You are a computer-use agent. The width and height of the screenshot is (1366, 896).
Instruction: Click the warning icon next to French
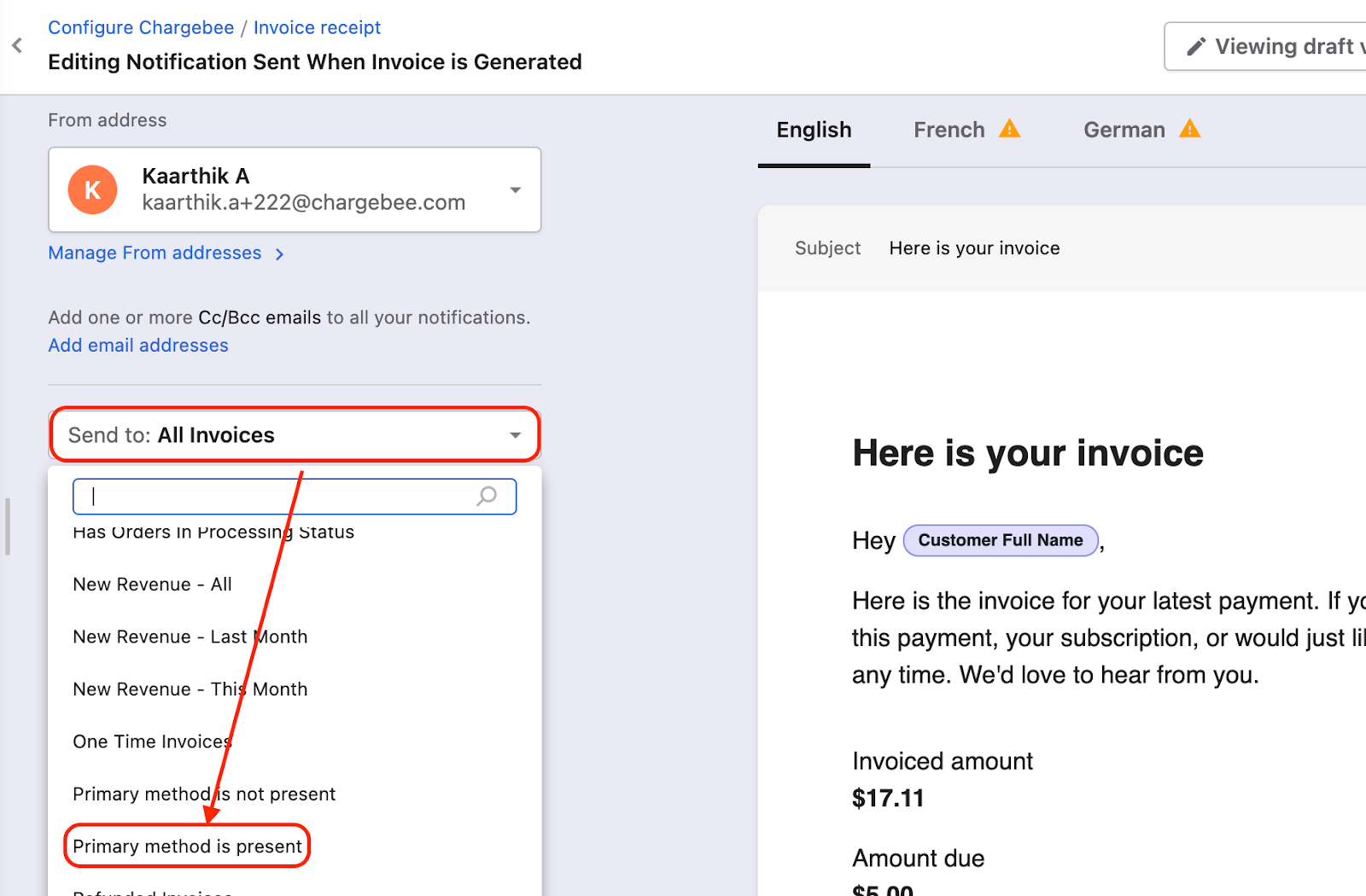1010,129
